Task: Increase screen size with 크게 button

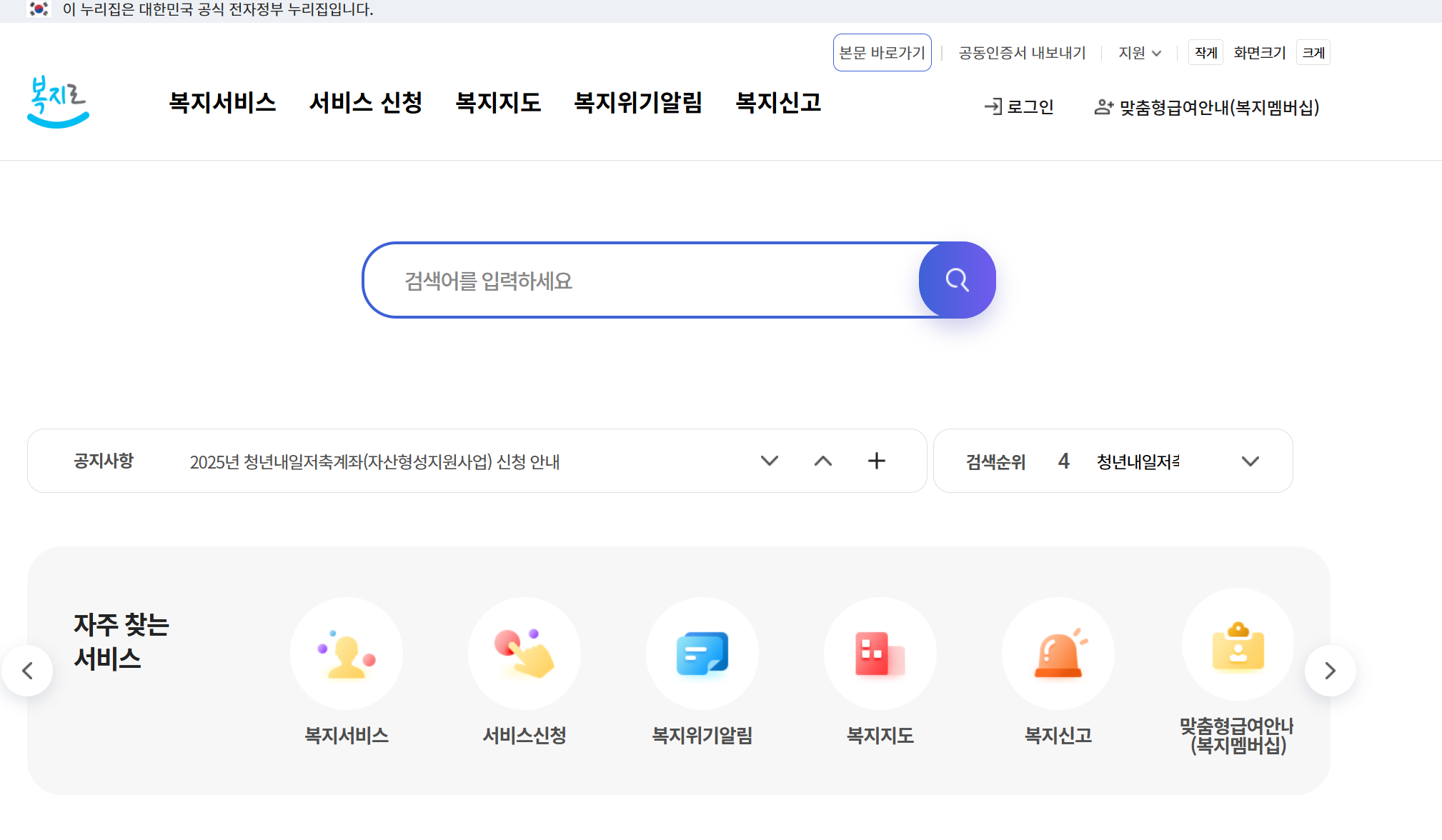Action: pyautogui.click(x=1313, y=53)
